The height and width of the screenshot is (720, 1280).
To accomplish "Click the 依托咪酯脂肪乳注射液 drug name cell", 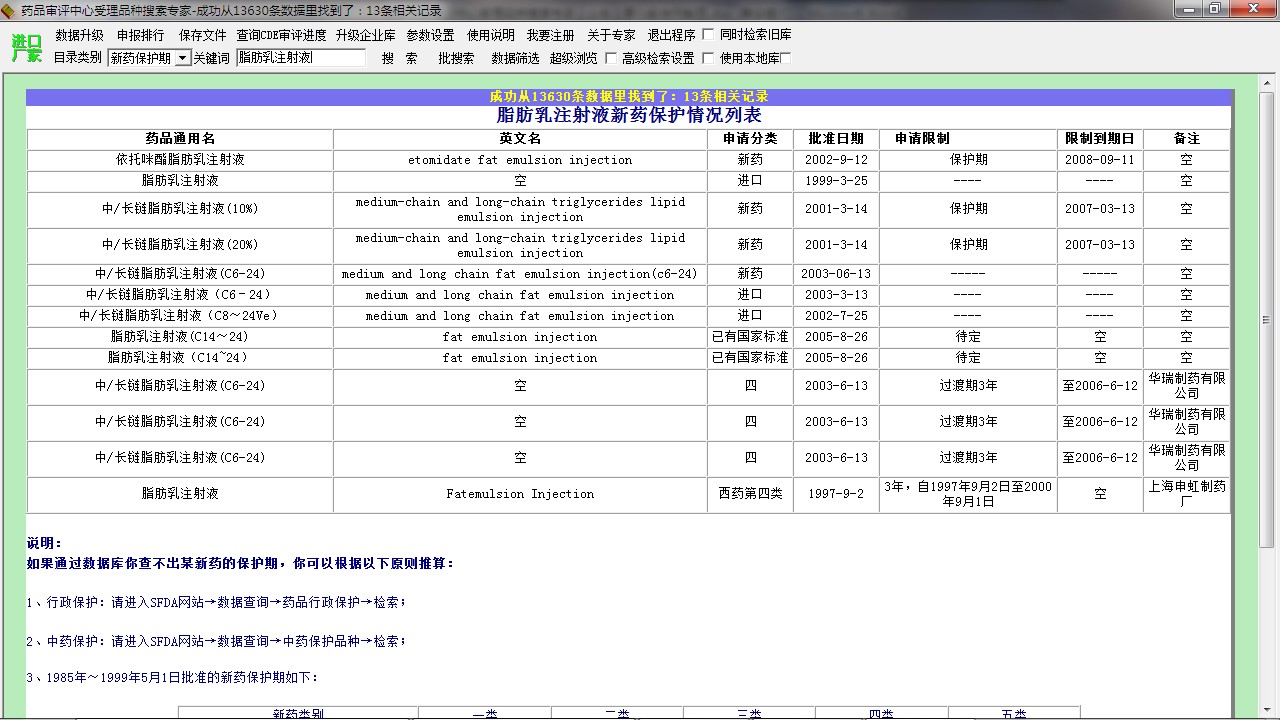I will coord(180,160).
